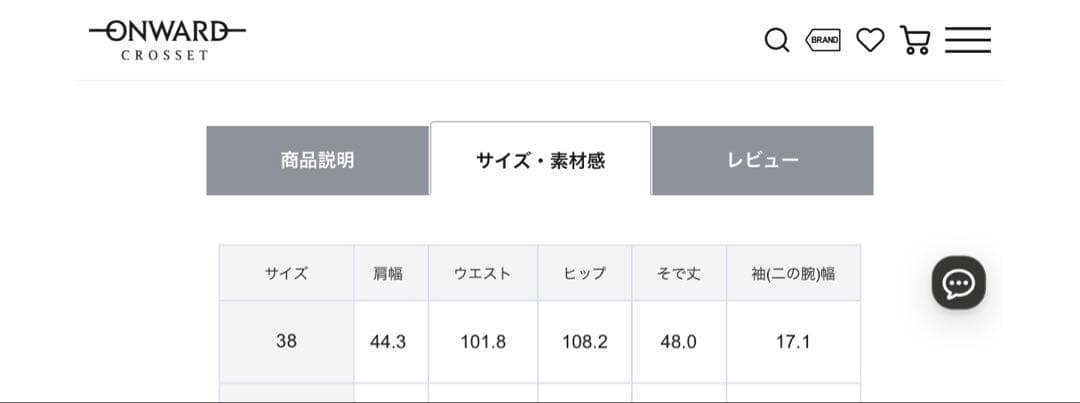This screenshot has width=1080, height=403.
Task: Open favorites via the heart icon
Action: click(870, 40)
